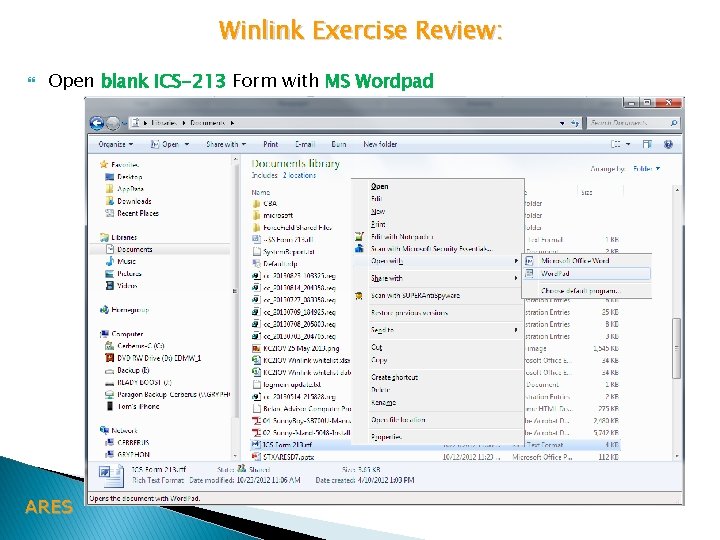The height and width of the screenshot is (540, 720).
Task: Click New folder in the toolbar
Action: (x=380, y=144)
